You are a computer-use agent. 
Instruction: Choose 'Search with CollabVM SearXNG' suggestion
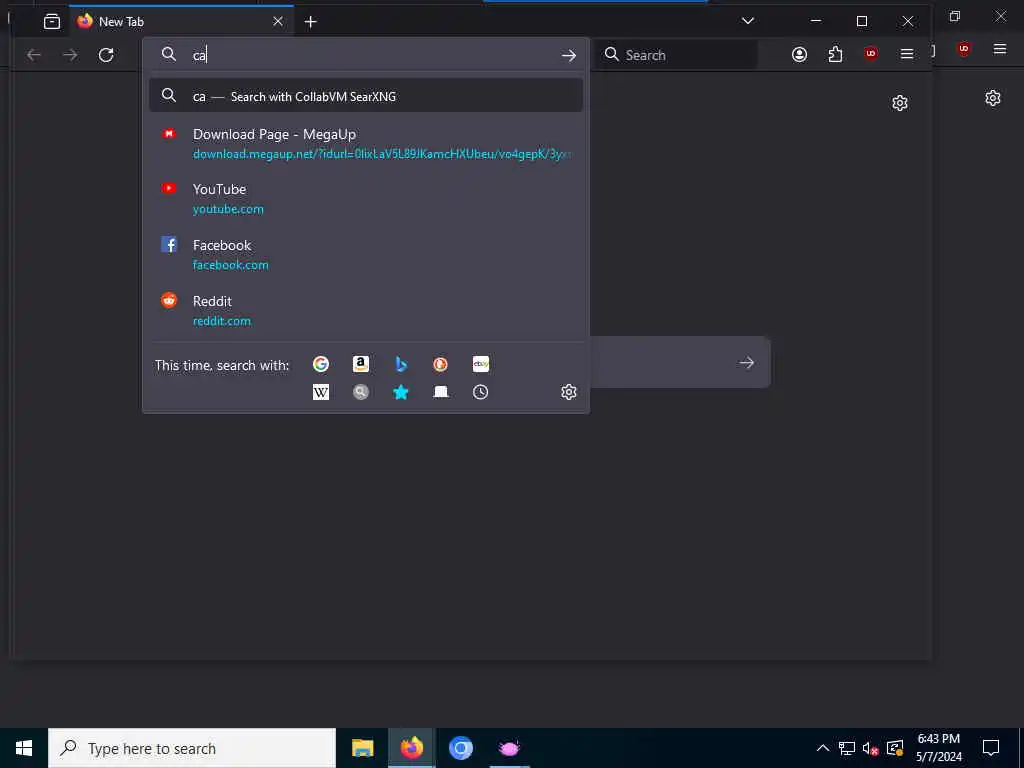(366, 96)
